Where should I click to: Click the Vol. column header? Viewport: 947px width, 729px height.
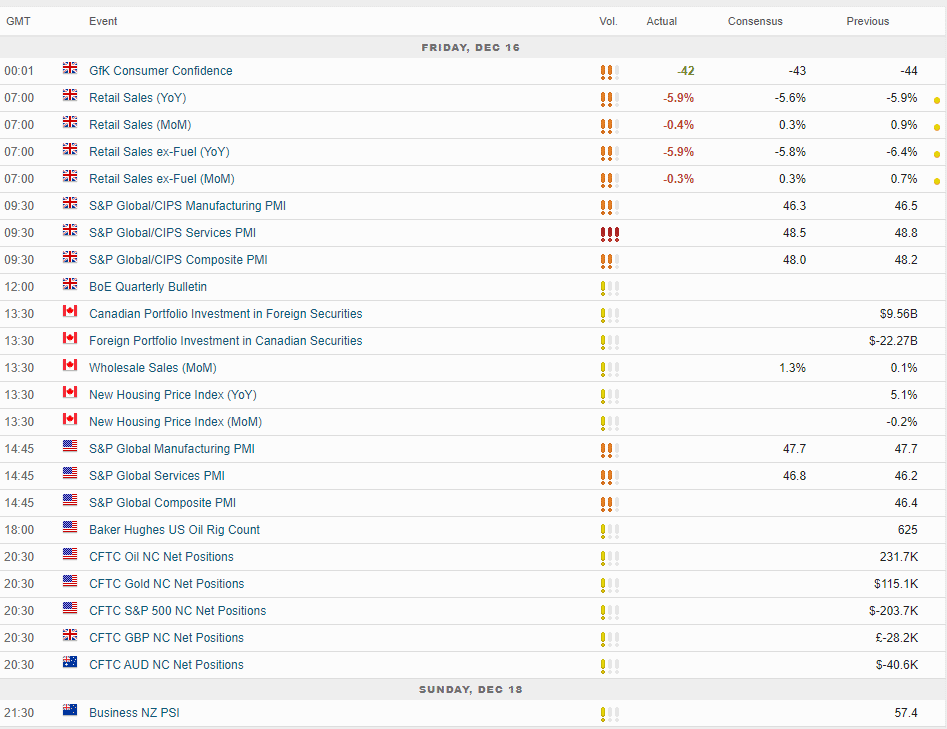[x=608, y=21]
